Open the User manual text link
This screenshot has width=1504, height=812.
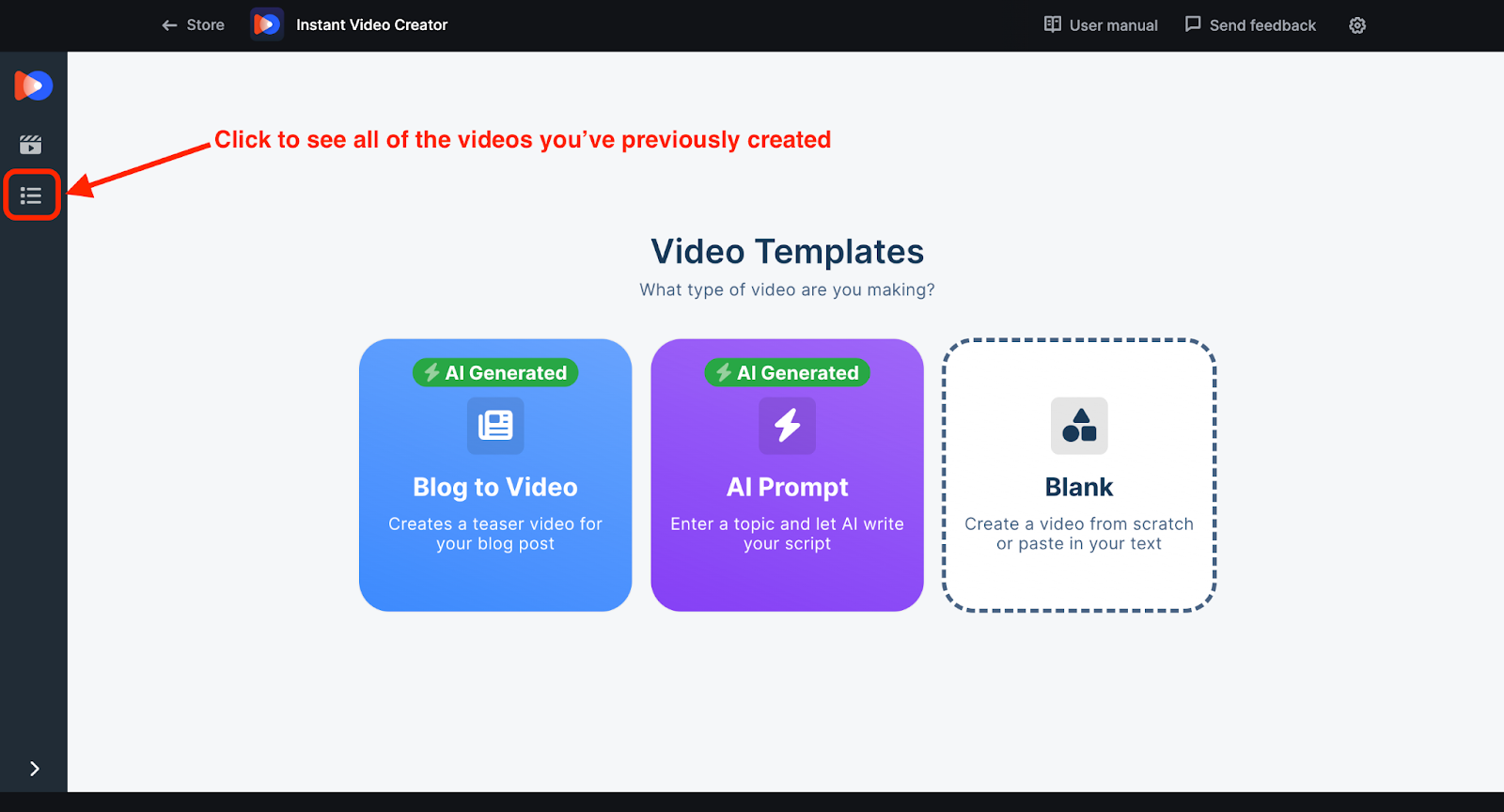[1113, 25]
